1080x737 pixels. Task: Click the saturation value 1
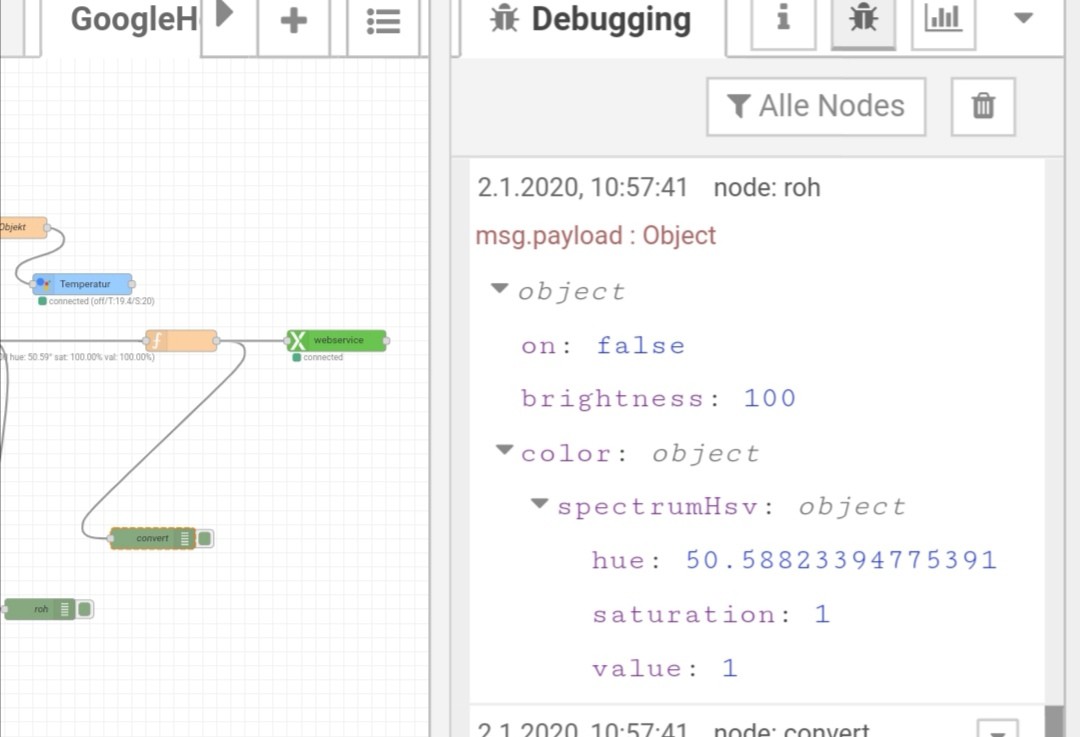tap(822, 614)
